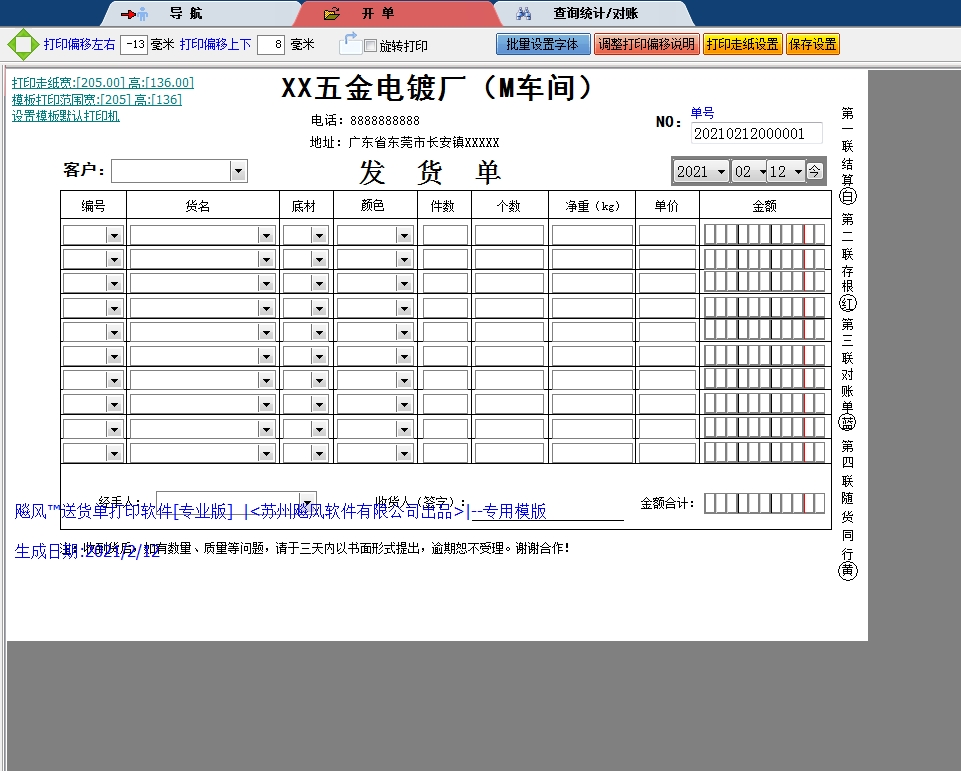Click the 单号 order number input field

[x=755, y=133]
